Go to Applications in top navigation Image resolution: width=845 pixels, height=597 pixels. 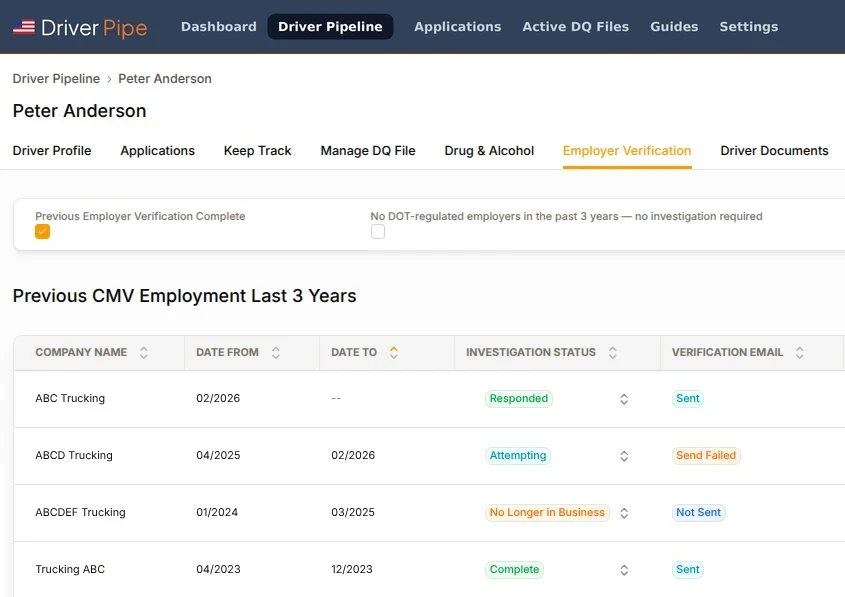[x=458, y=26]
